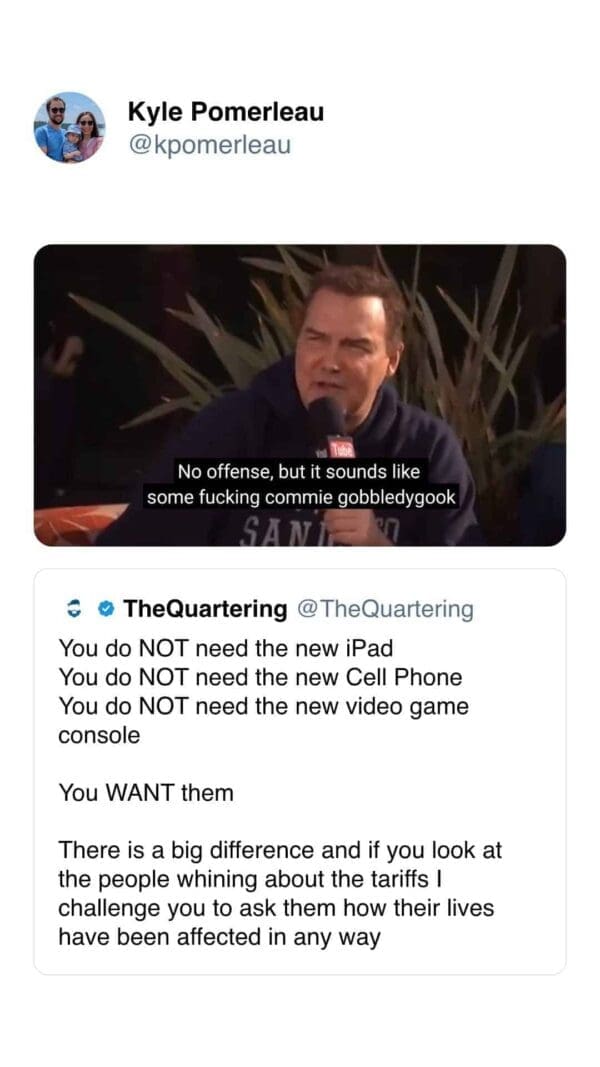Viewport: 600px width, 1067px height.
Task: Open Kyle Pomerleau's profile avatar photo
Action: [x=70, y=127]
